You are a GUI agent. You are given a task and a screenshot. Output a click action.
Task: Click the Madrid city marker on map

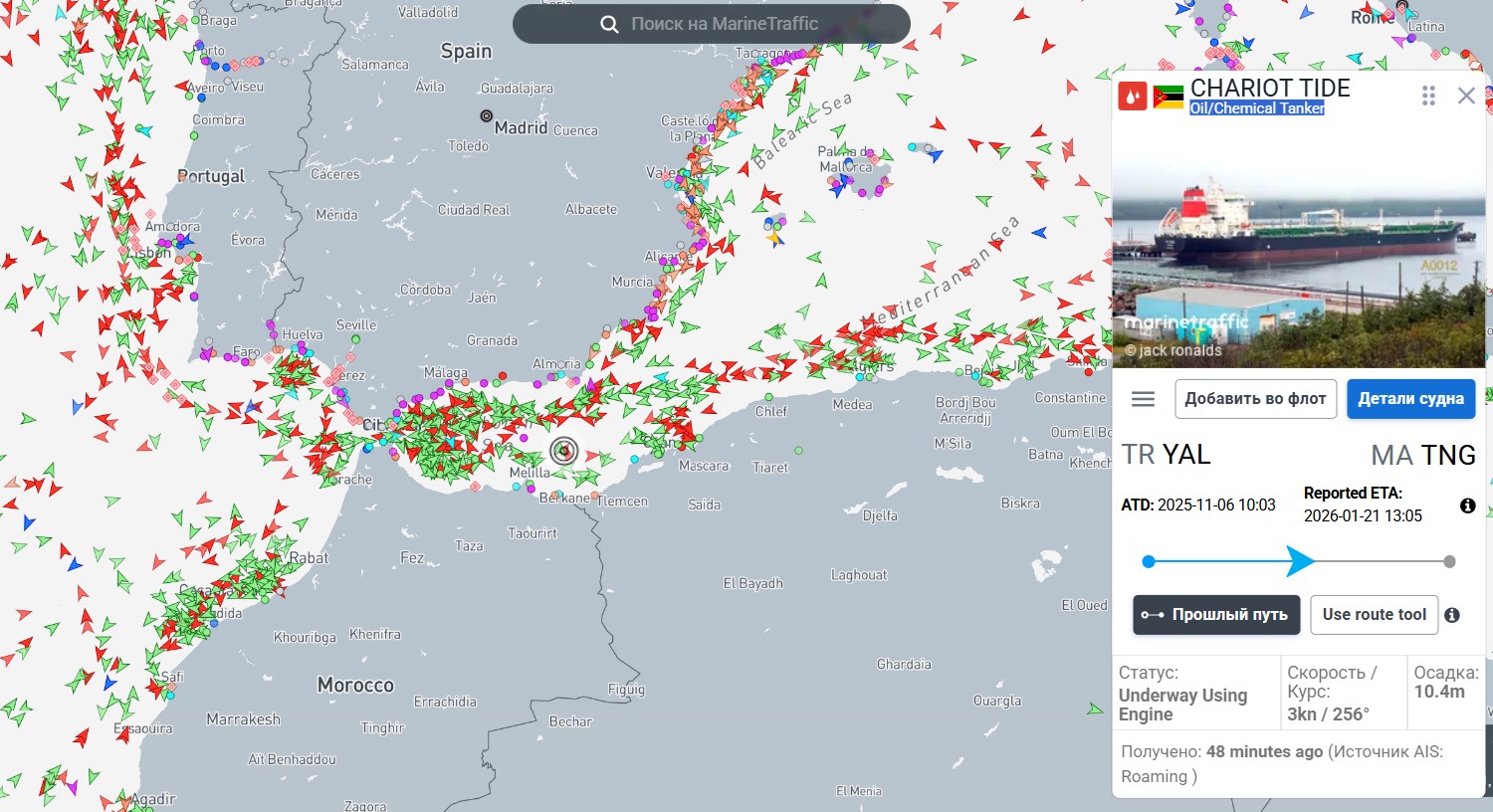pyautogui.click(x=487, y=116)
